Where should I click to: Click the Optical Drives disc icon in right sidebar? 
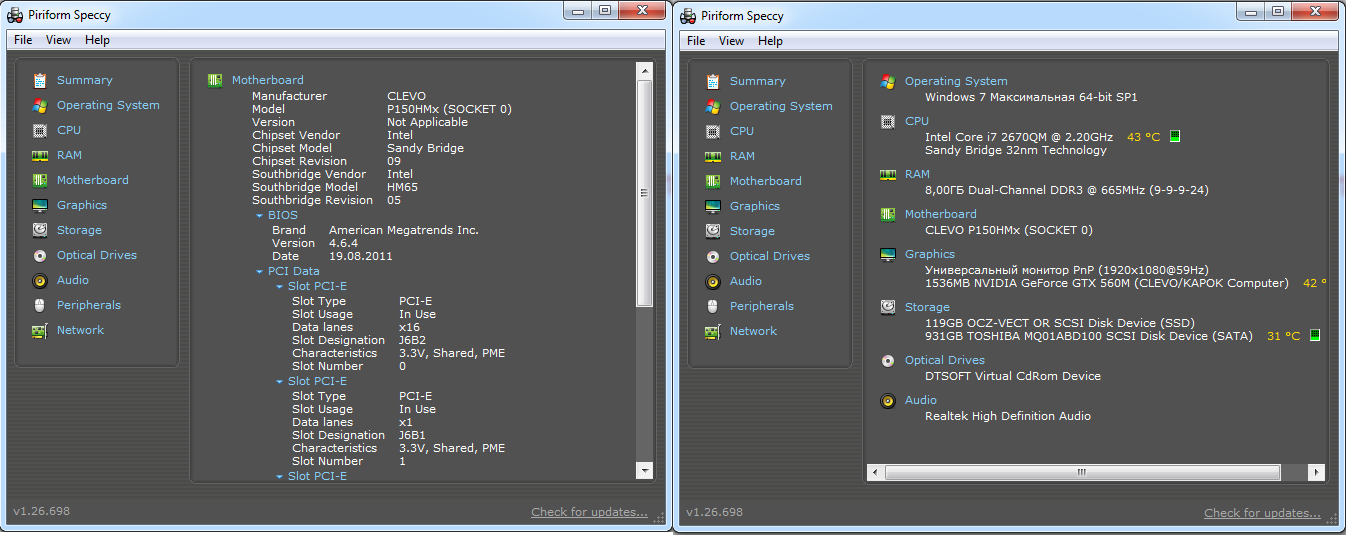(713, 256)
